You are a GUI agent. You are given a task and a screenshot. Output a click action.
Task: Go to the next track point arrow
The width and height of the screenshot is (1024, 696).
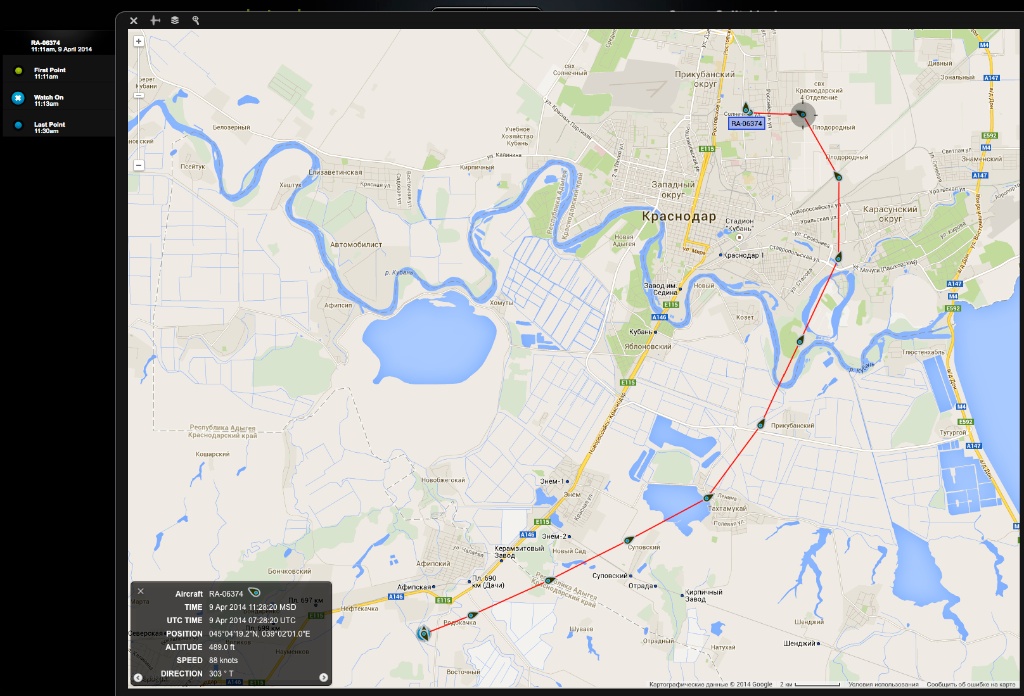tap(324, 678)
